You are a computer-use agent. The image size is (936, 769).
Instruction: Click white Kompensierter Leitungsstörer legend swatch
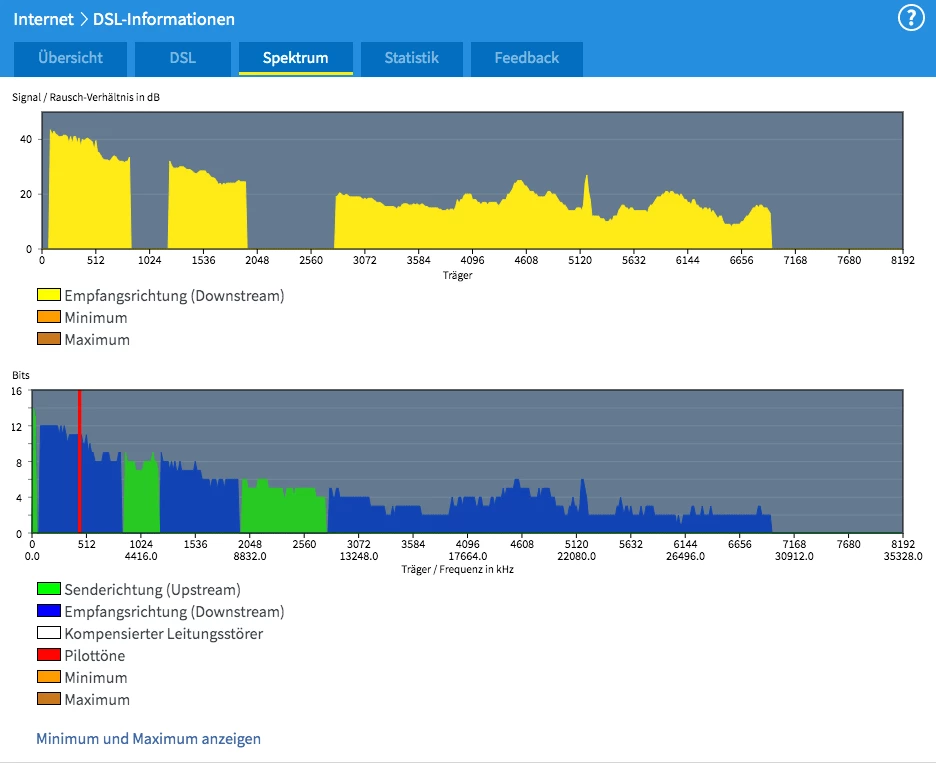pyautogui.click(x=48, y=634)
